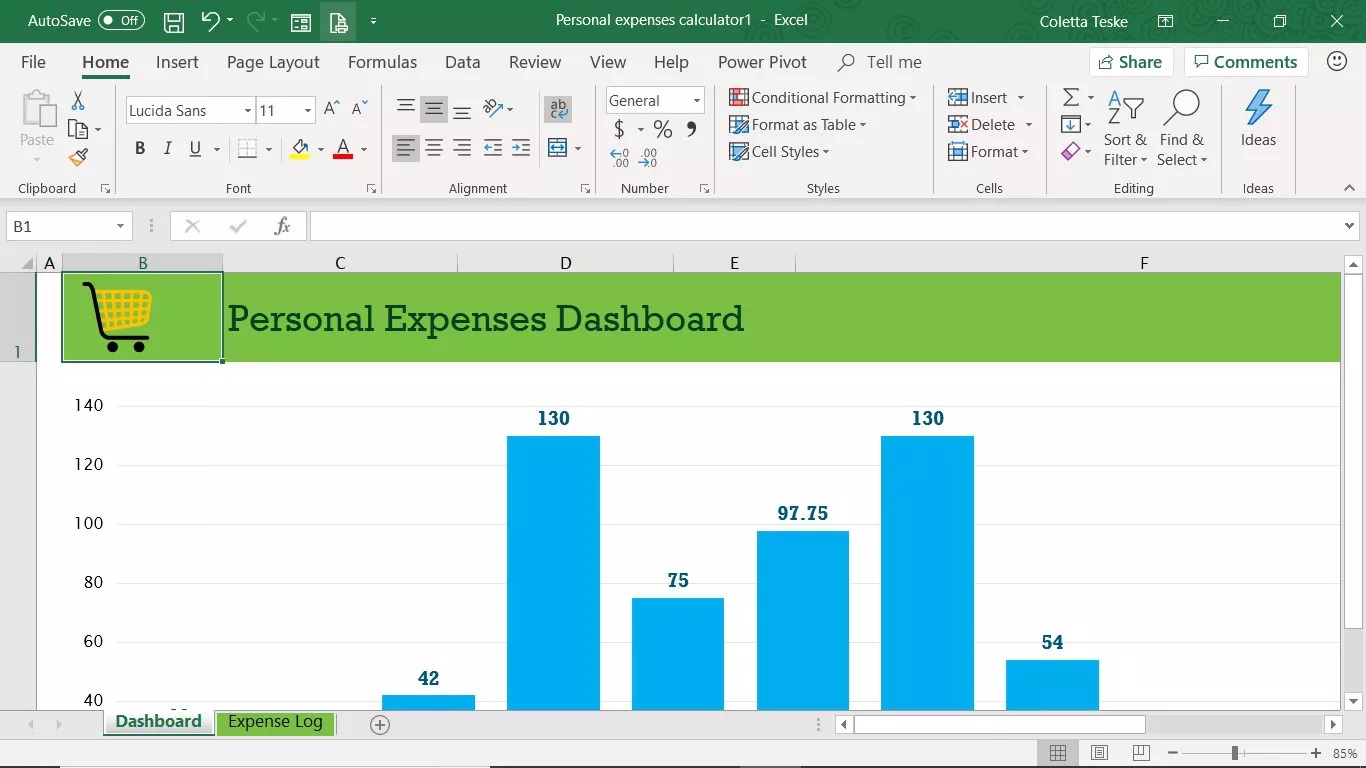Open the Font name dropdown
Image resolution: width=1366 pixels, height=768 pixels.
coord(247,110)
